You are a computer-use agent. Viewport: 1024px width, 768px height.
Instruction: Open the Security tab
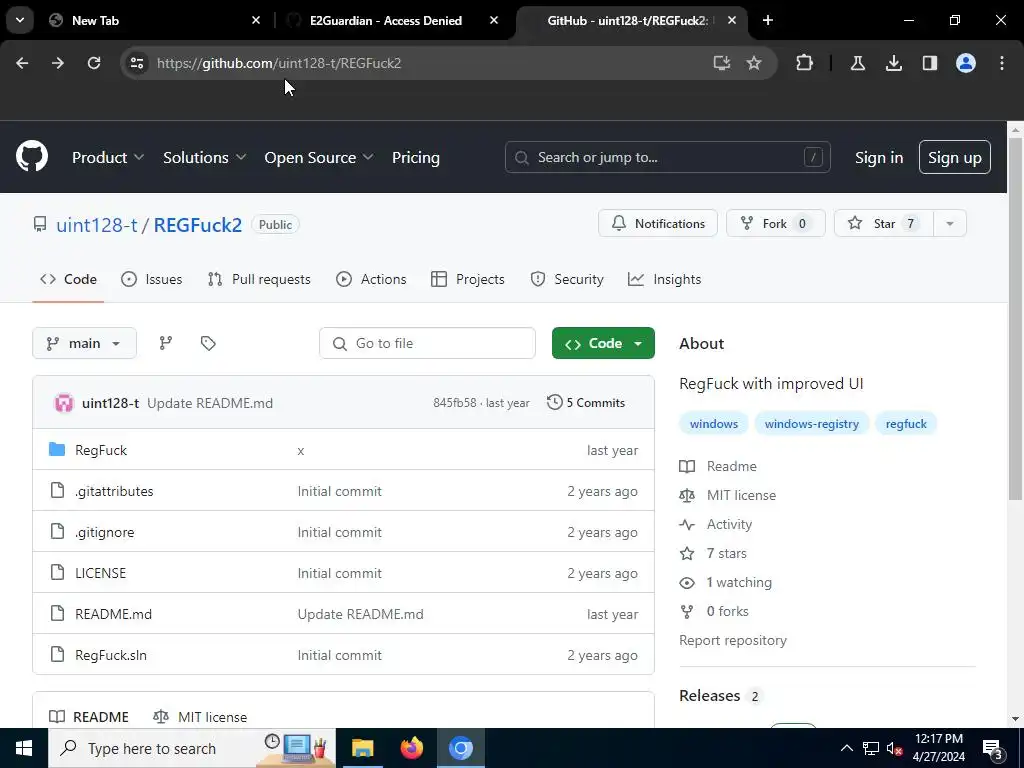pos(567,280)
